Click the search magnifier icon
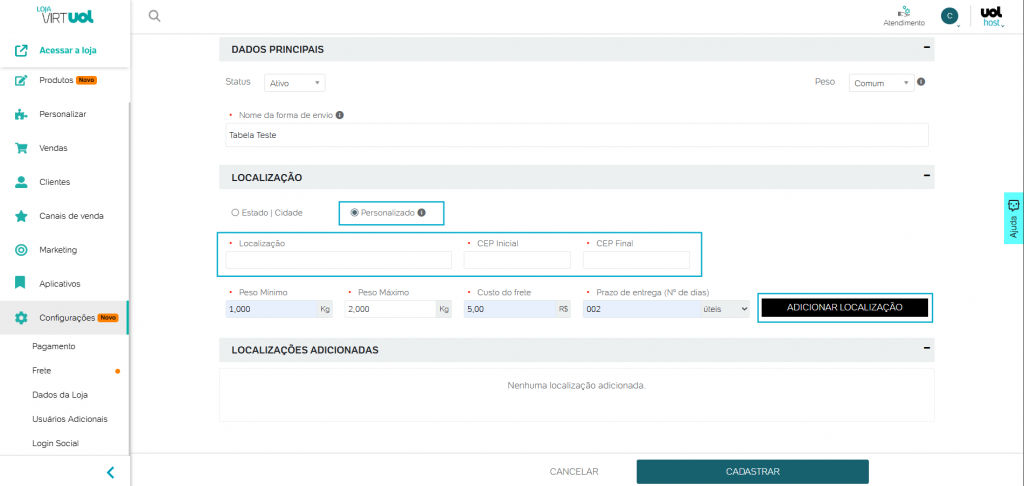 coord(154,16)
